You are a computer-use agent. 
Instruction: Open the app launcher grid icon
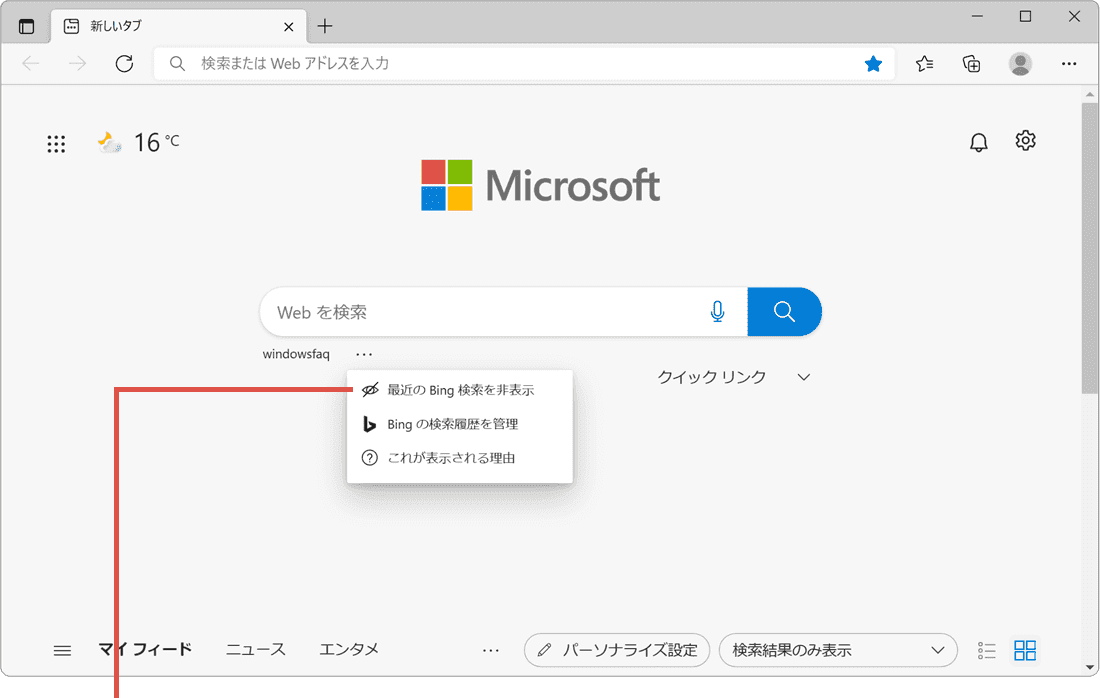(56, 144)
